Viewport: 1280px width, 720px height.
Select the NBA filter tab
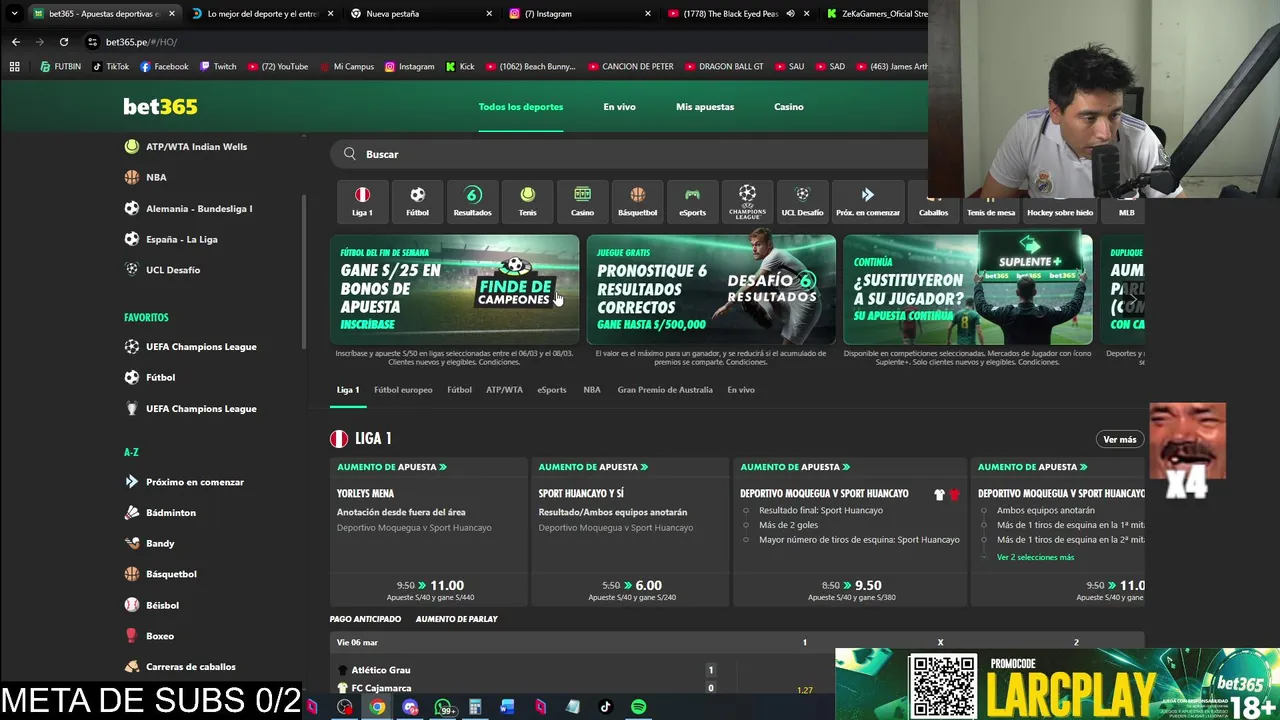point(592,390)
